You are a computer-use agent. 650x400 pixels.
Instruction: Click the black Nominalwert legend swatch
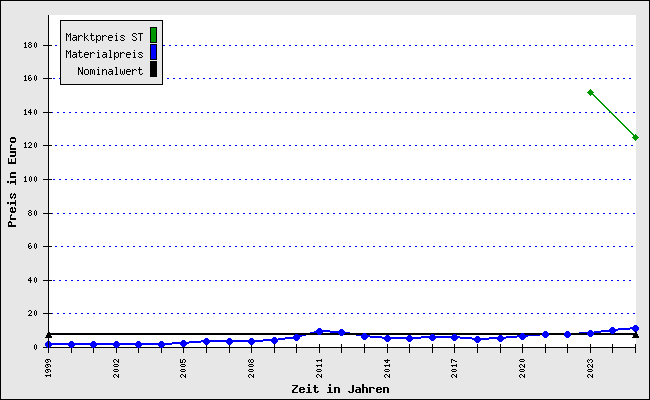click(x=153, y=69)
